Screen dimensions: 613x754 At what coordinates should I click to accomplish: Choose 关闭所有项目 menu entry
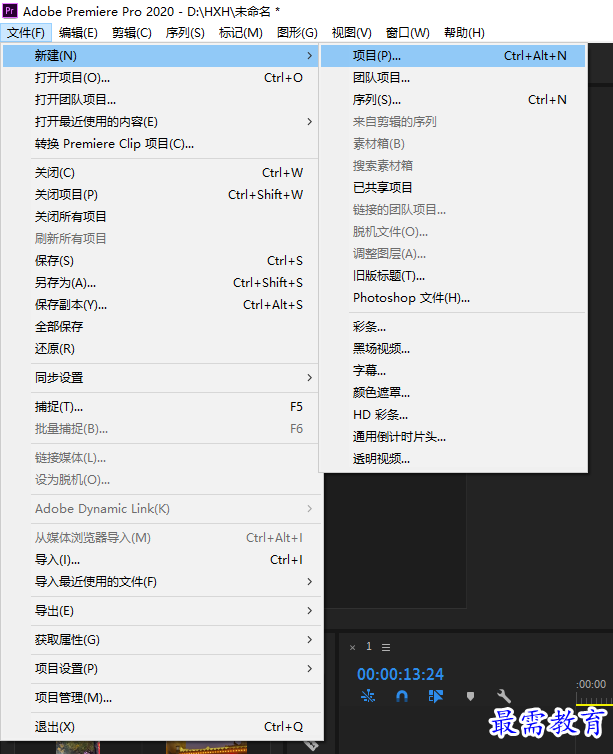pos(161,217)
